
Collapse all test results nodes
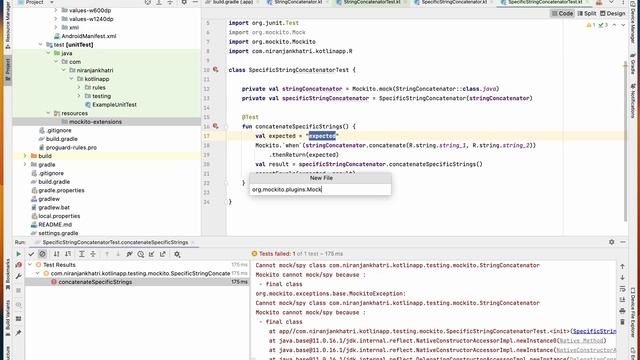pos(93,254)
